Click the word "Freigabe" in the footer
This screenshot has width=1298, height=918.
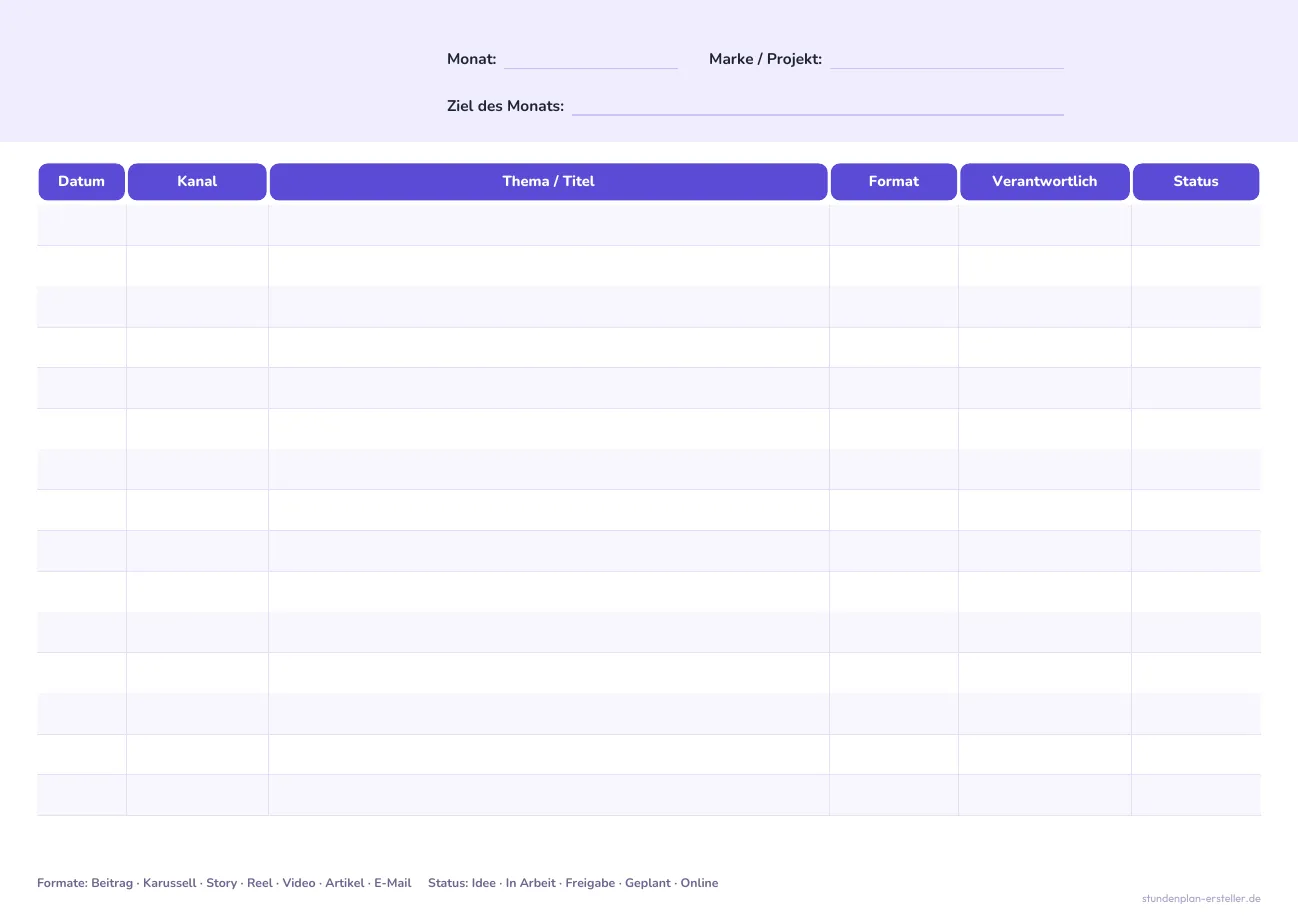coord(590,883)
